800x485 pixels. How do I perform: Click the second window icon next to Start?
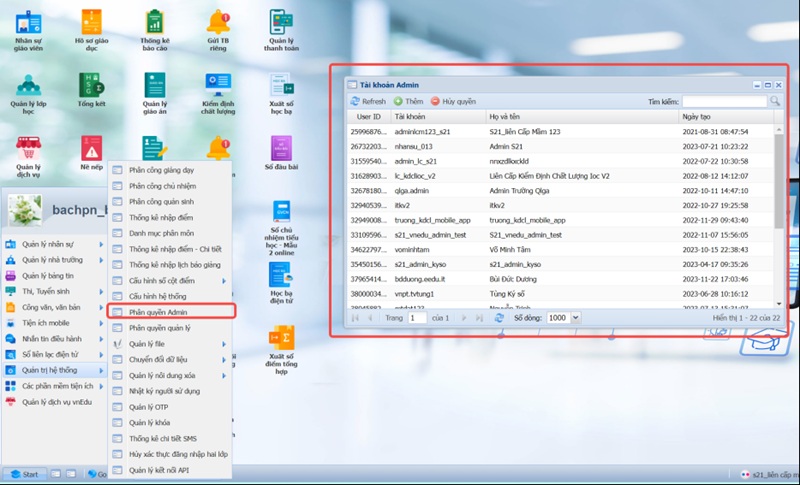[71, 474]
